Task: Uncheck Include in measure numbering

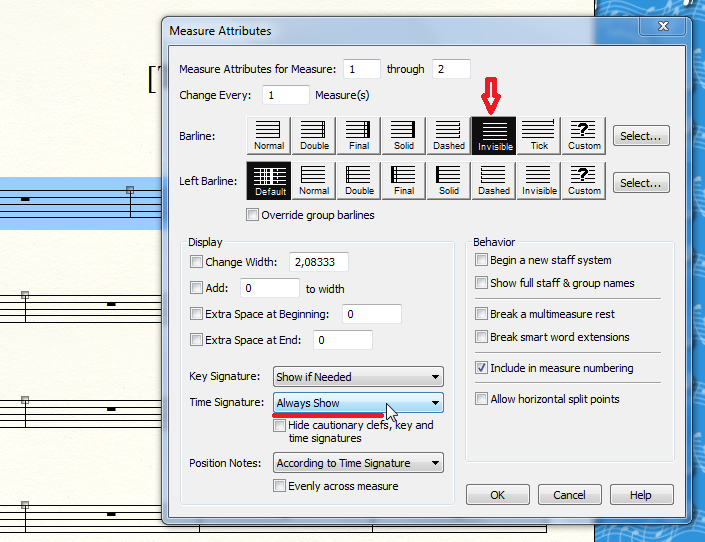Action: (482, 368)
